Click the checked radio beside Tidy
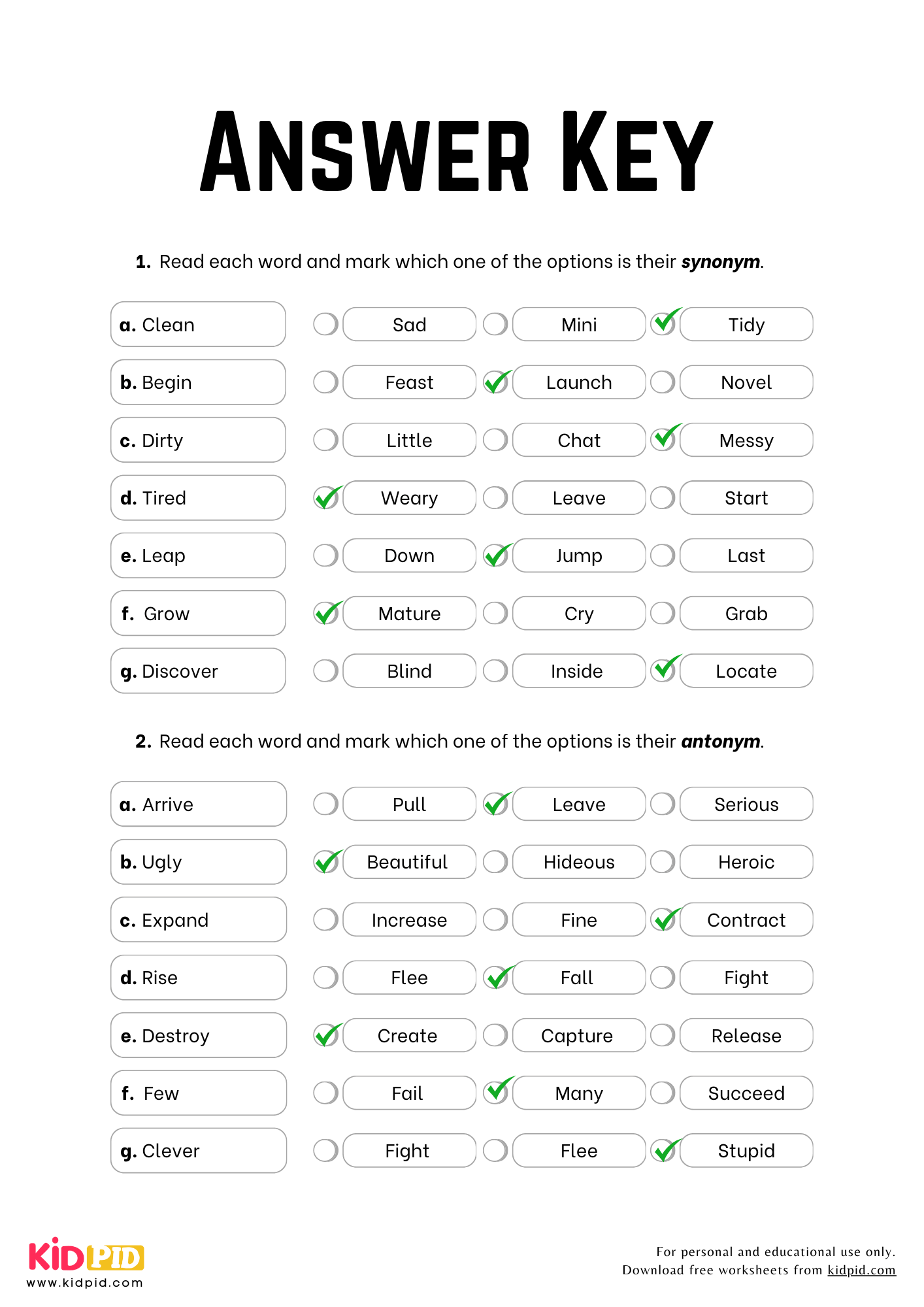 point(664,323)
